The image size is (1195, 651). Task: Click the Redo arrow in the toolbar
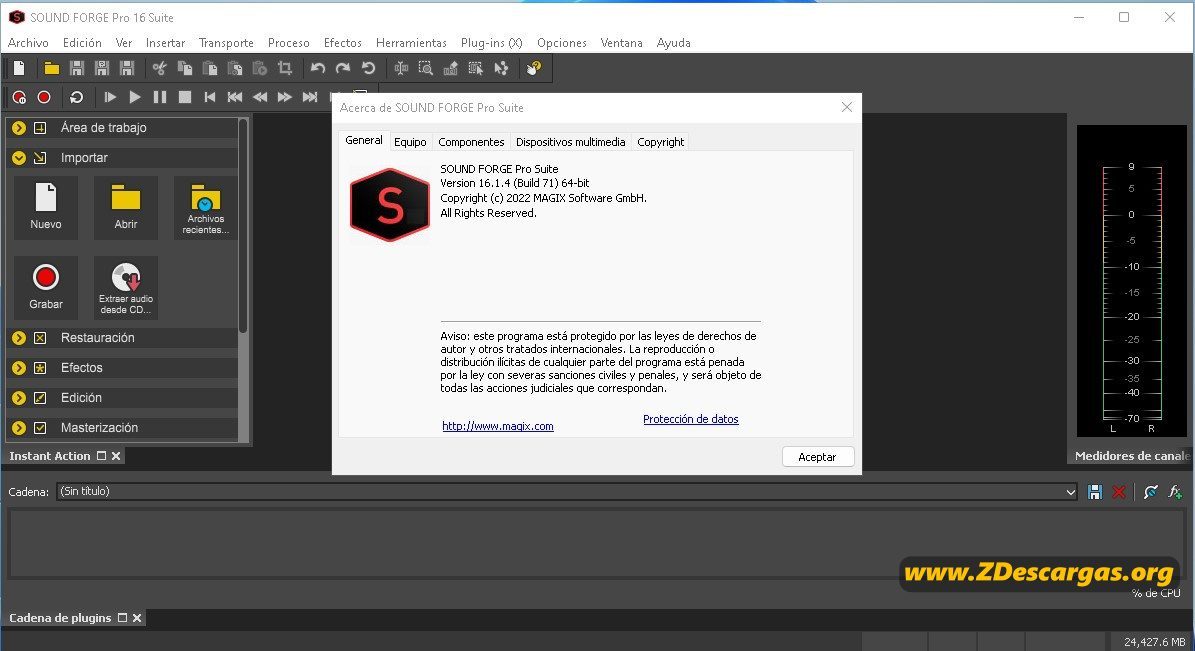pos(343,69)
